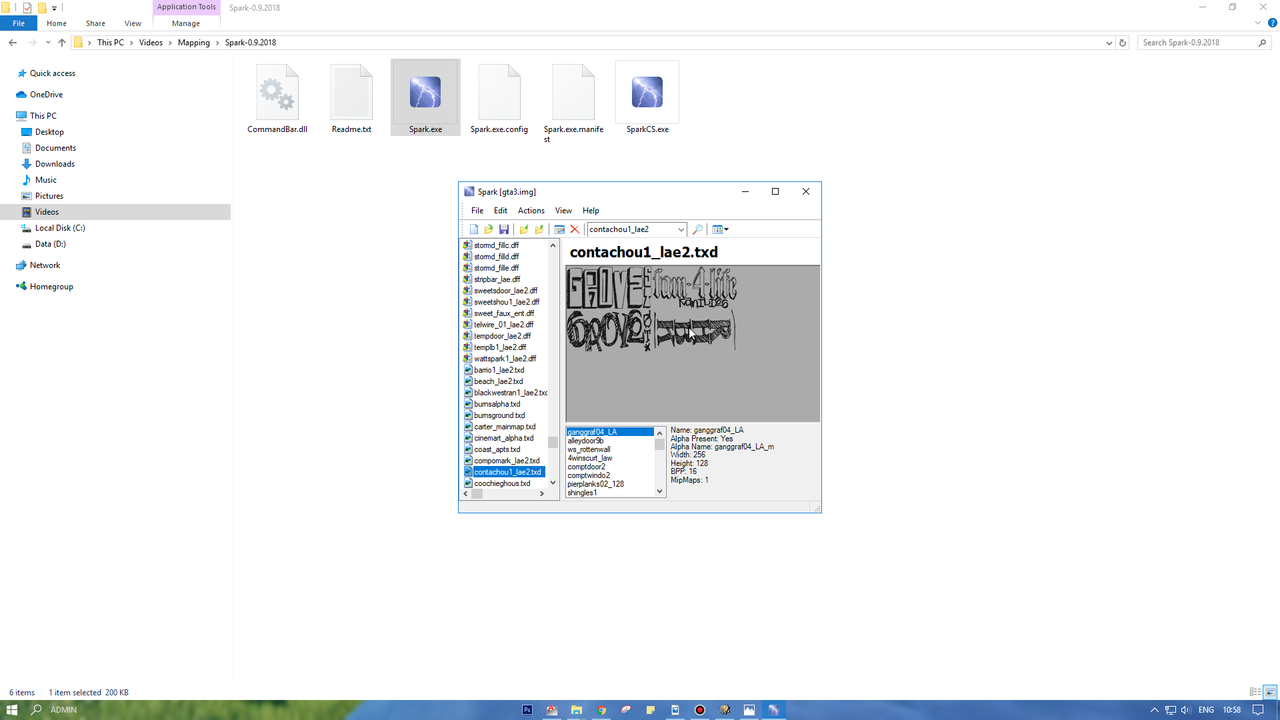Select texture pierplanks02_128

595,484
